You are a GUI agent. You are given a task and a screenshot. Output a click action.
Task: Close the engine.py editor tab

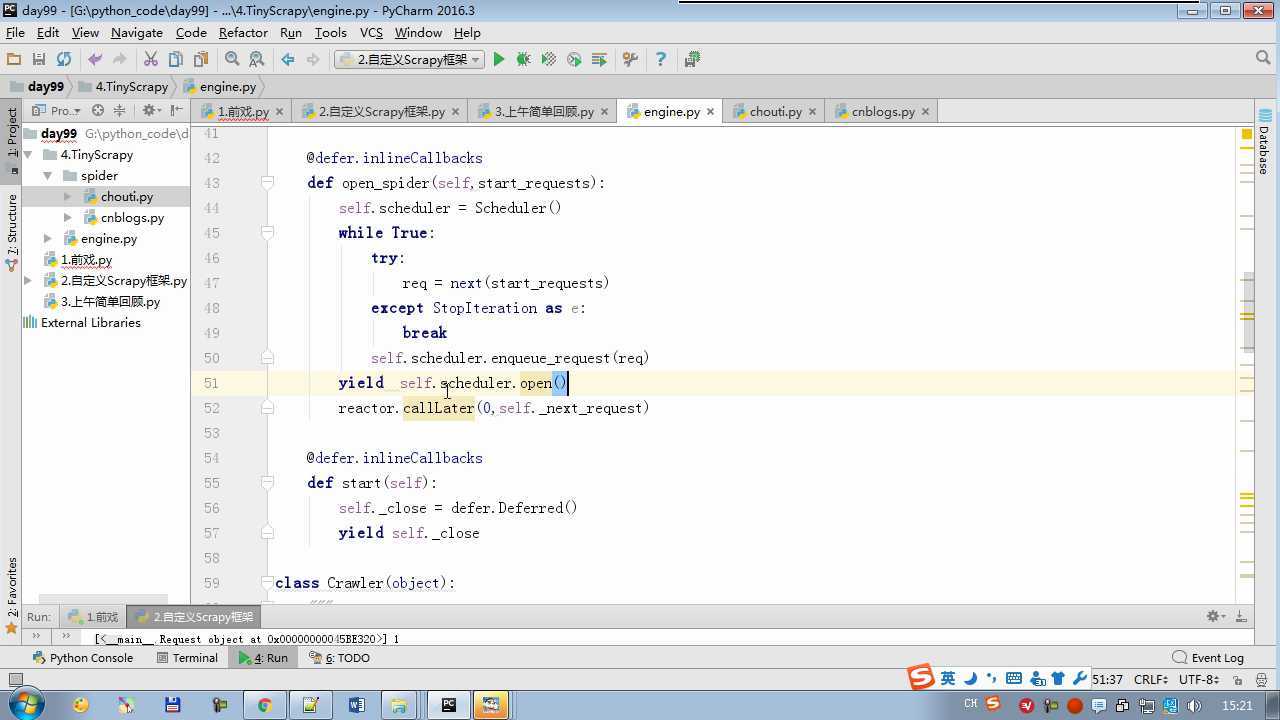click(710, 112)
